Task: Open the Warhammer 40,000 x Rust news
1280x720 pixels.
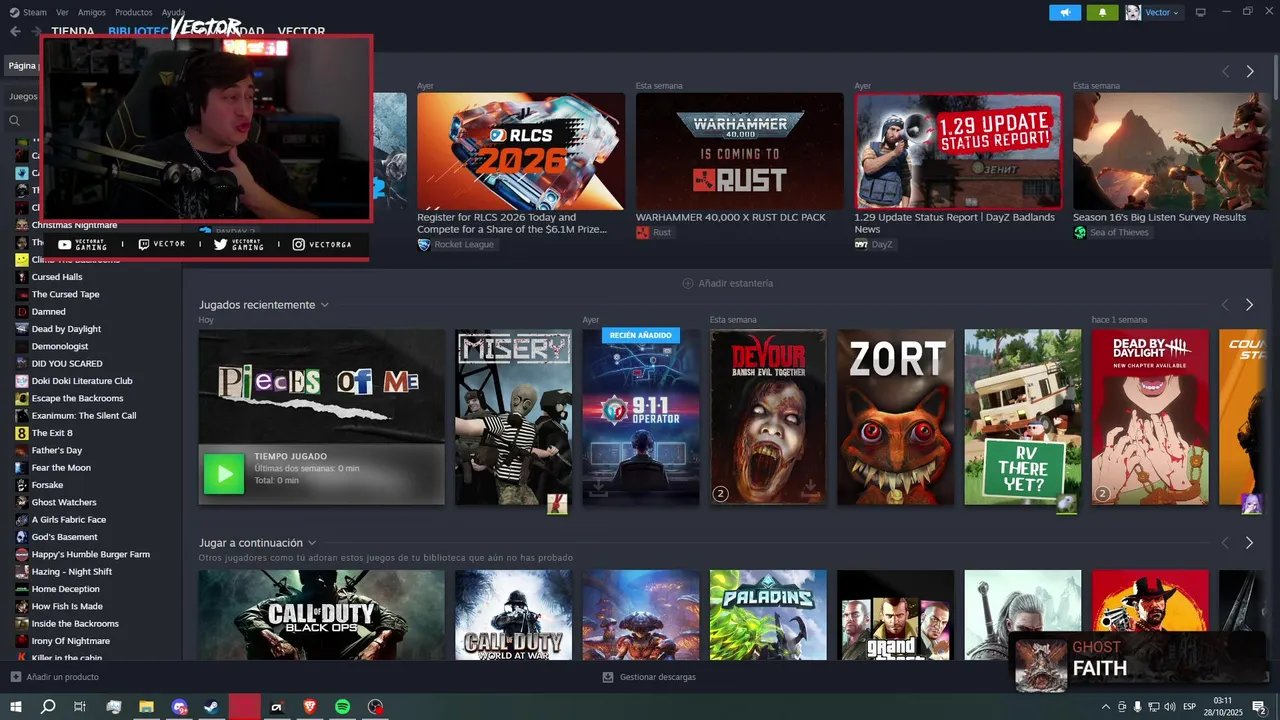Action: click(x=740, y=151)
